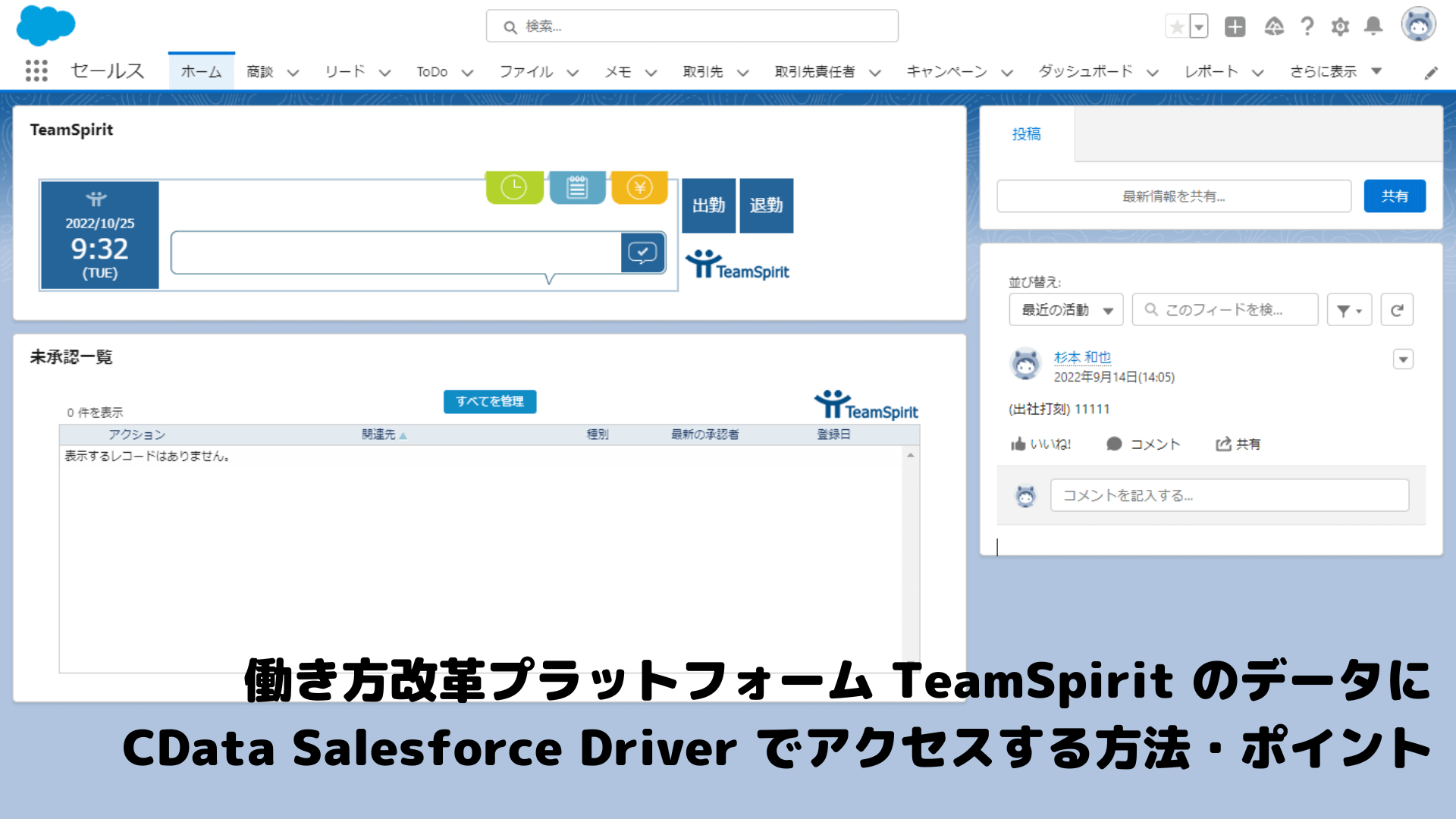The width and height of the screenshot is (1456, 819).
Task: Click the コメントを記入する input field
Action: click(1228, 495)
